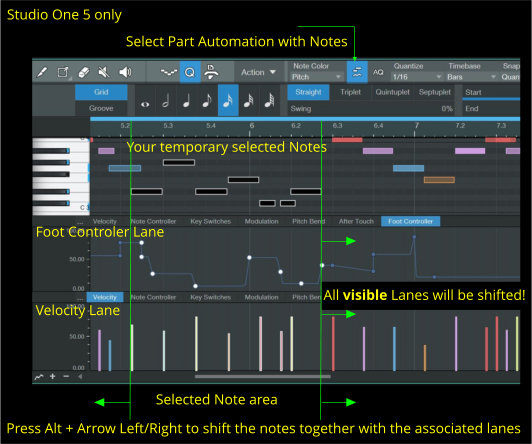
Task: Click the automation curve icon at bottom left
Action: (x=39, y=377)
